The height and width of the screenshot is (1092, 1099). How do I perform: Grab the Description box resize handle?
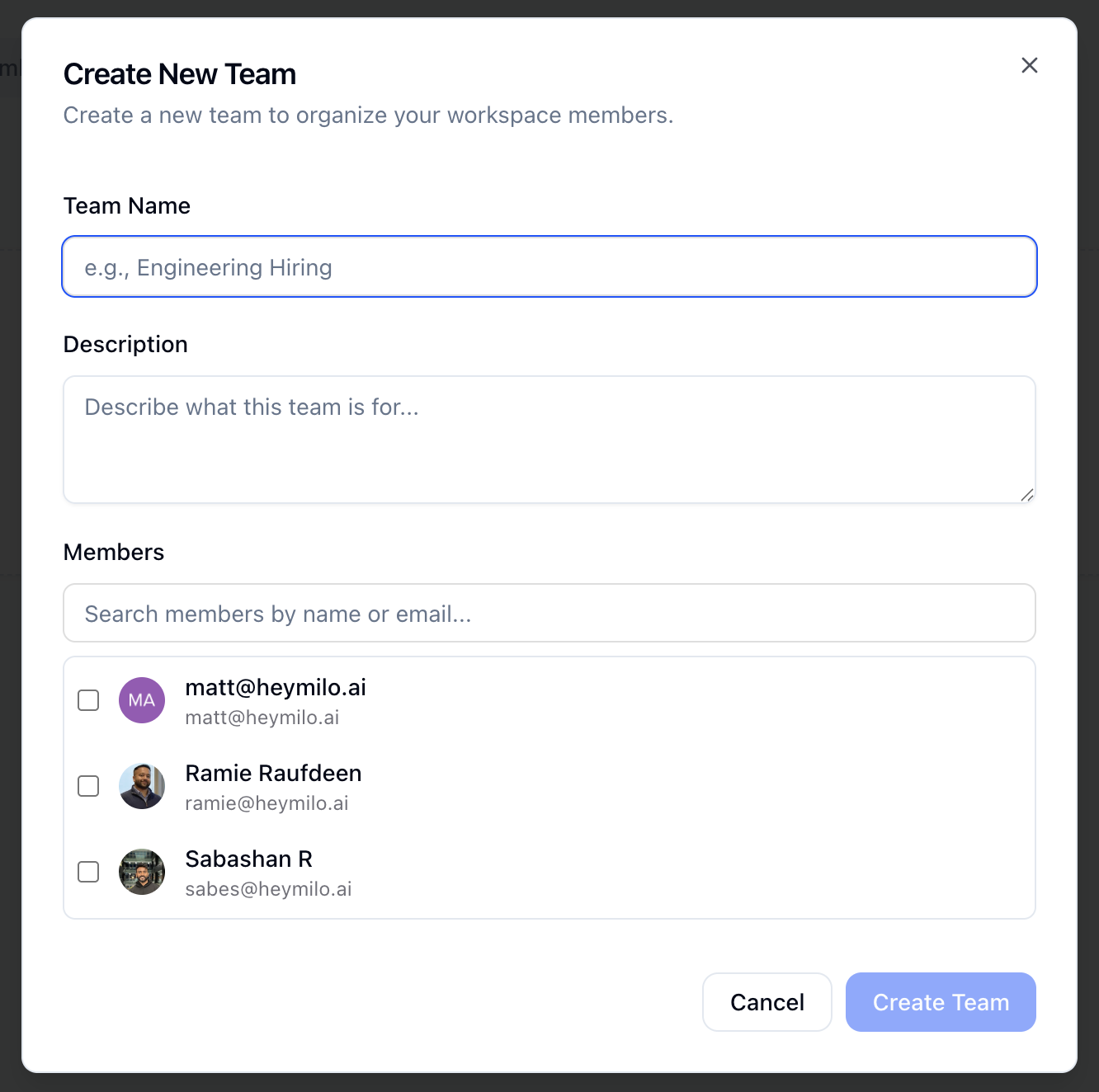click(x=1026, y=495)
